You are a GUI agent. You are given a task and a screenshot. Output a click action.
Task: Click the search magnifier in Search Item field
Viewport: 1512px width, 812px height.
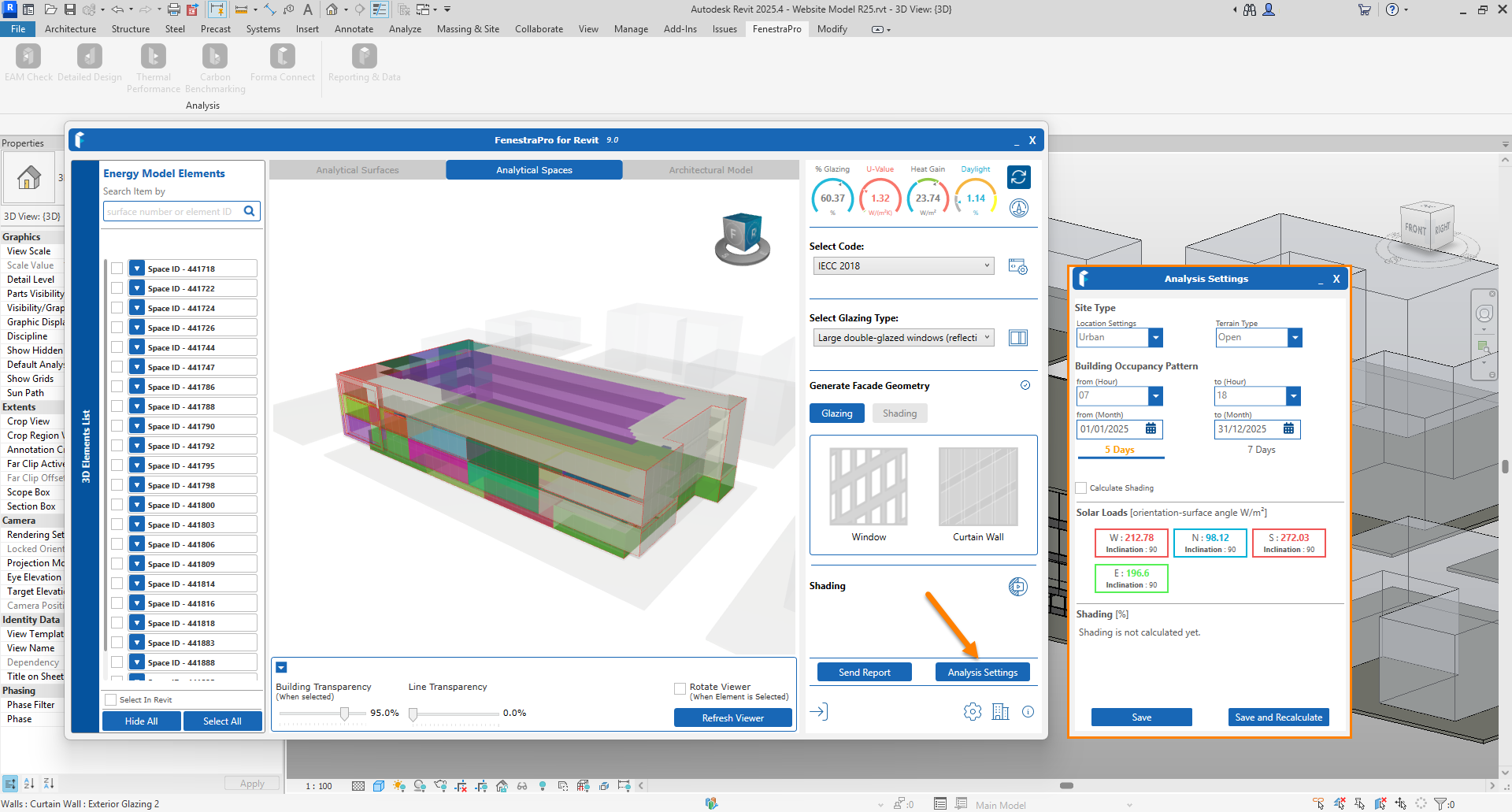click(250, 211)
